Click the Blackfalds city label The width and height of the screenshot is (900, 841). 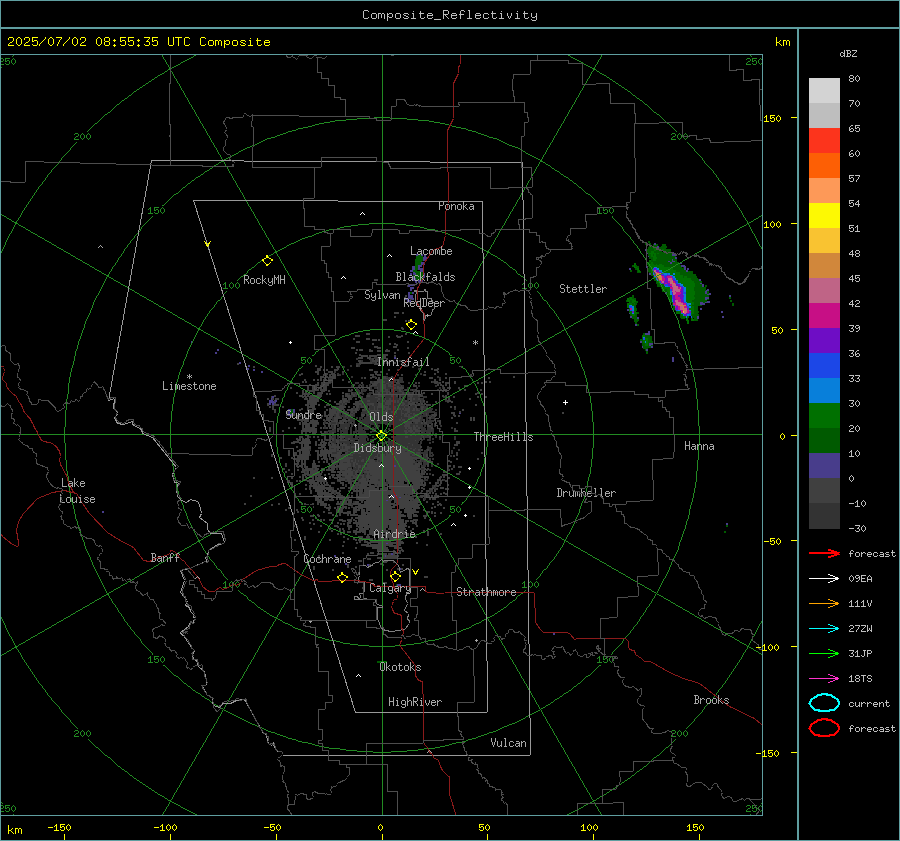[x=425, y=277]
